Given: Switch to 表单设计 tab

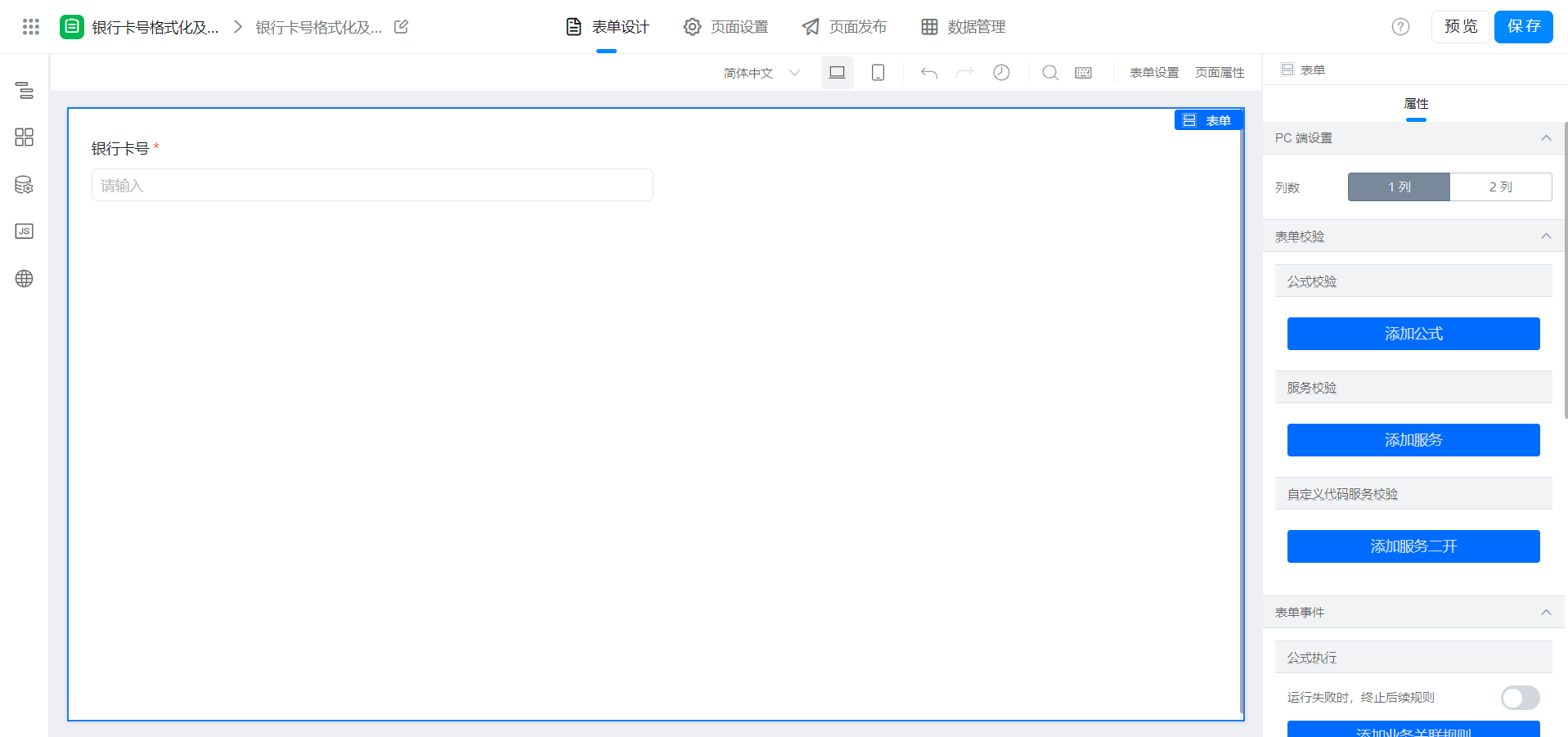Looking at the screenshot, I should click(x=607, y=27).
